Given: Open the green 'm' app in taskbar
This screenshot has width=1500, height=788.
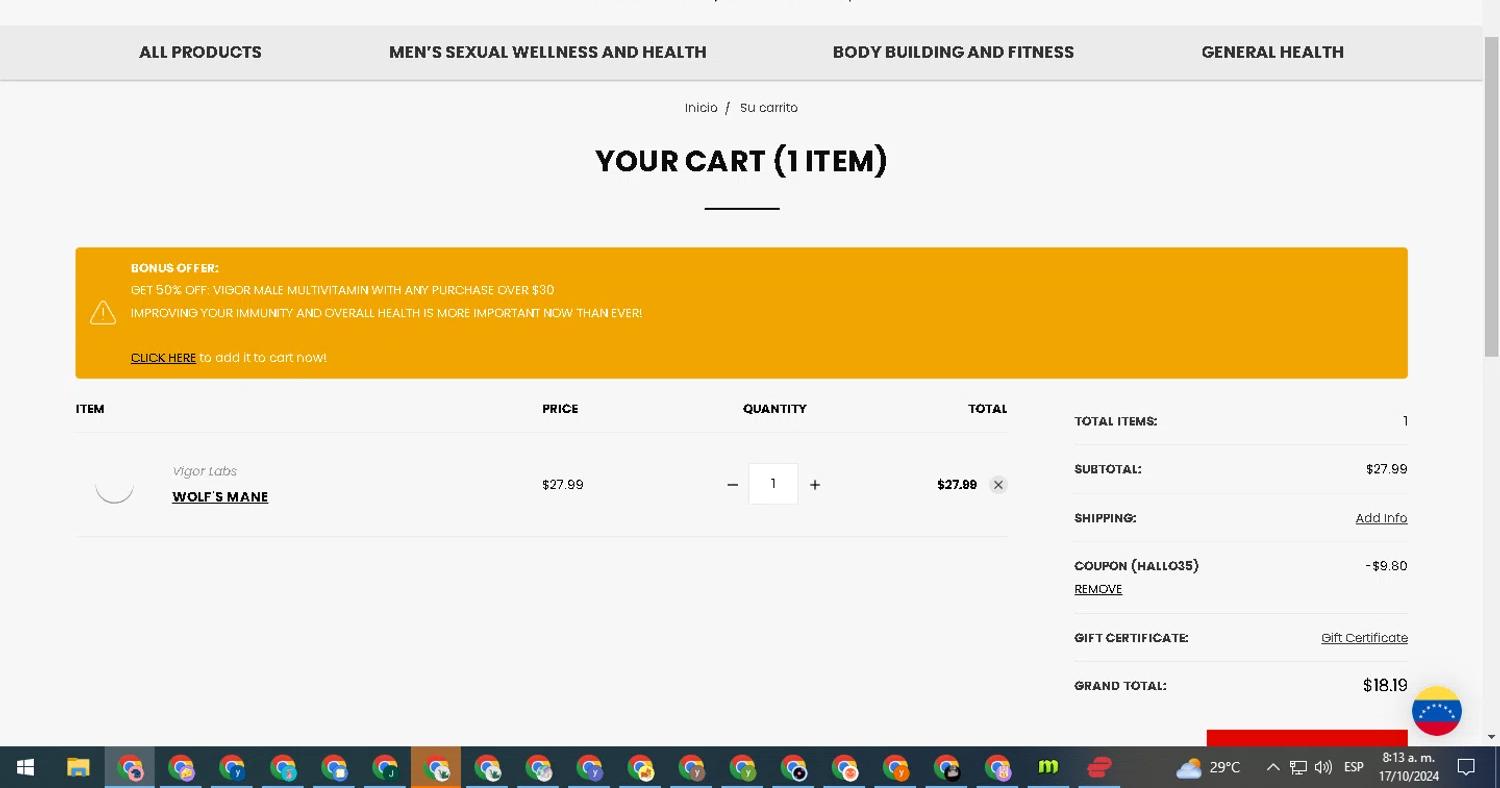Looking at the screenshot, I should 1048,767.
